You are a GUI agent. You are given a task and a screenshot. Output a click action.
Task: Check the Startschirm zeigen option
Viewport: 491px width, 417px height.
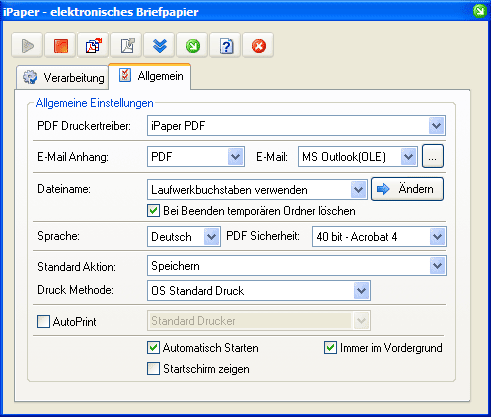point(153,369)
